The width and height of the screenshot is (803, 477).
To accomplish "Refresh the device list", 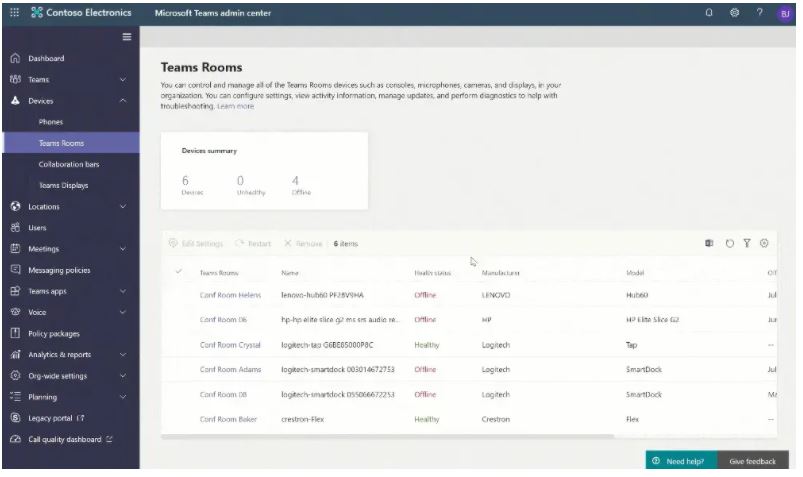I will pos(730,243).
